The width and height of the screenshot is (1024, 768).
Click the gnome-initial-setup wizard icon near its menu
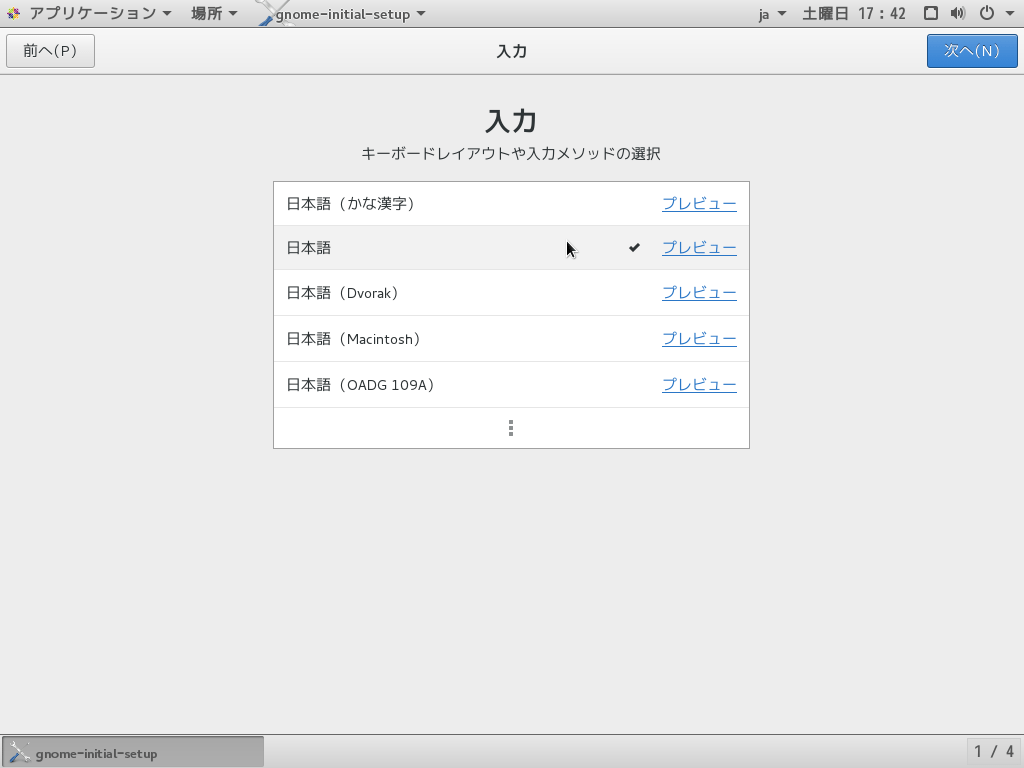[x=264, y=13]
